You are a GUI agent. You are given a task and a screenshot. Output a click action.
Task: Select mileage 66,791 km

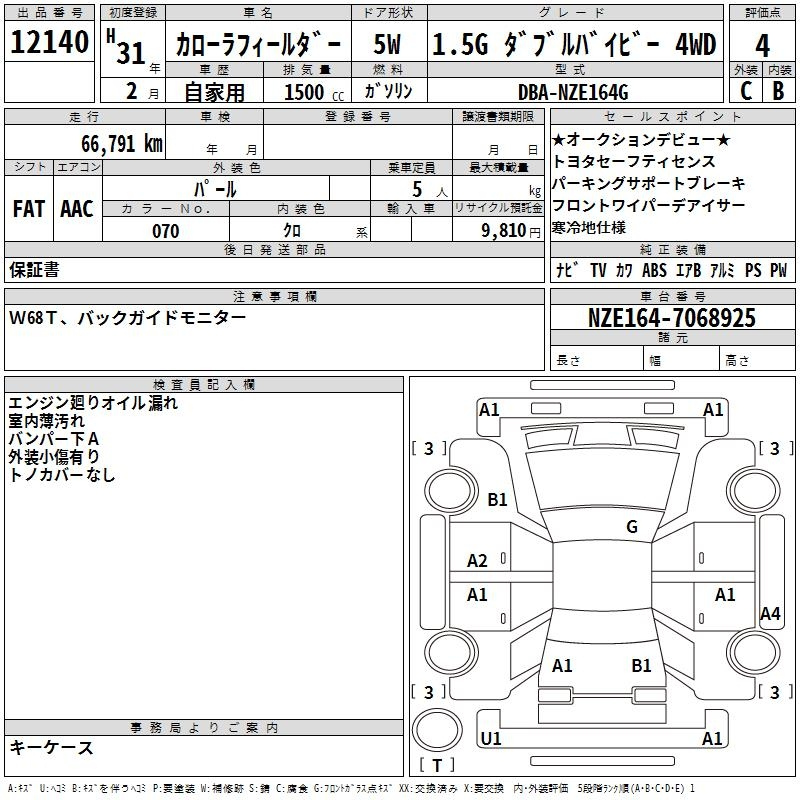click(122, 144)
